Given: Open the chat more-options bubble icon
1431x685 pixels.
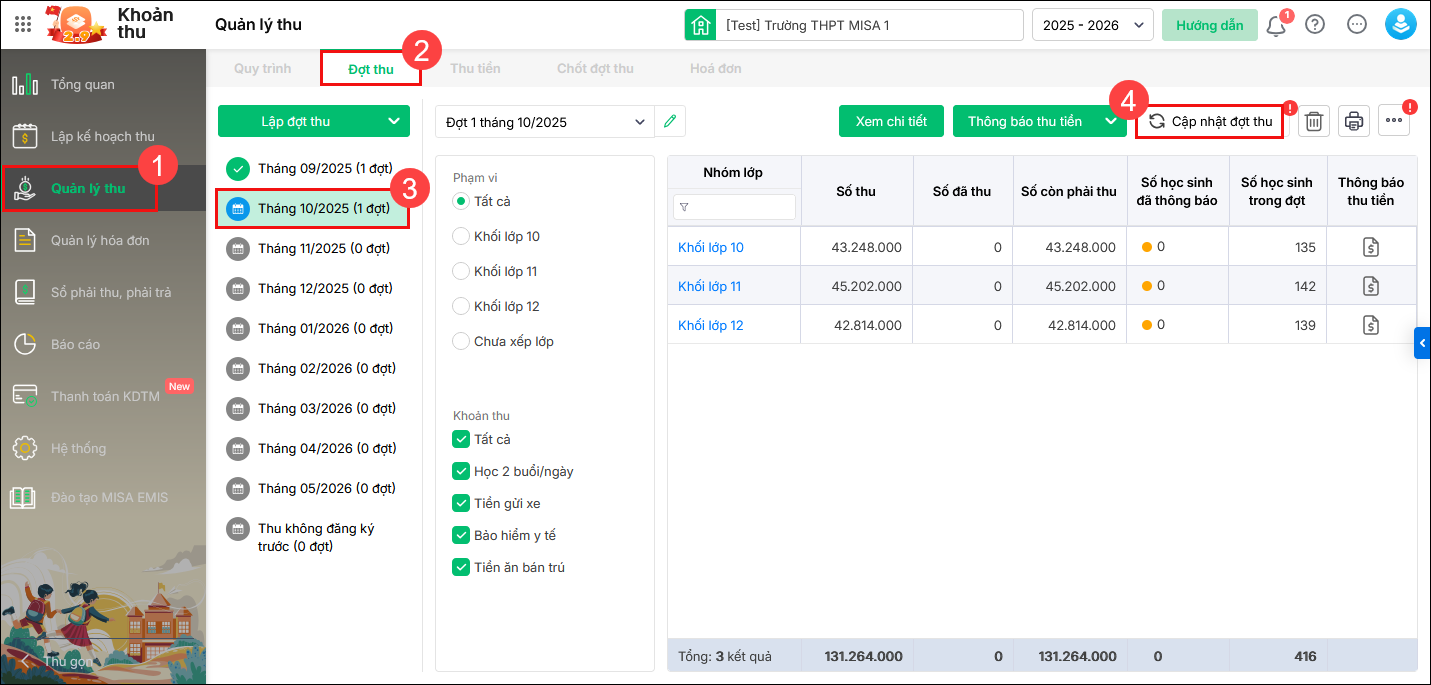Looking at the screenshot, I should pyautogui.click(x=1357, y=25).
